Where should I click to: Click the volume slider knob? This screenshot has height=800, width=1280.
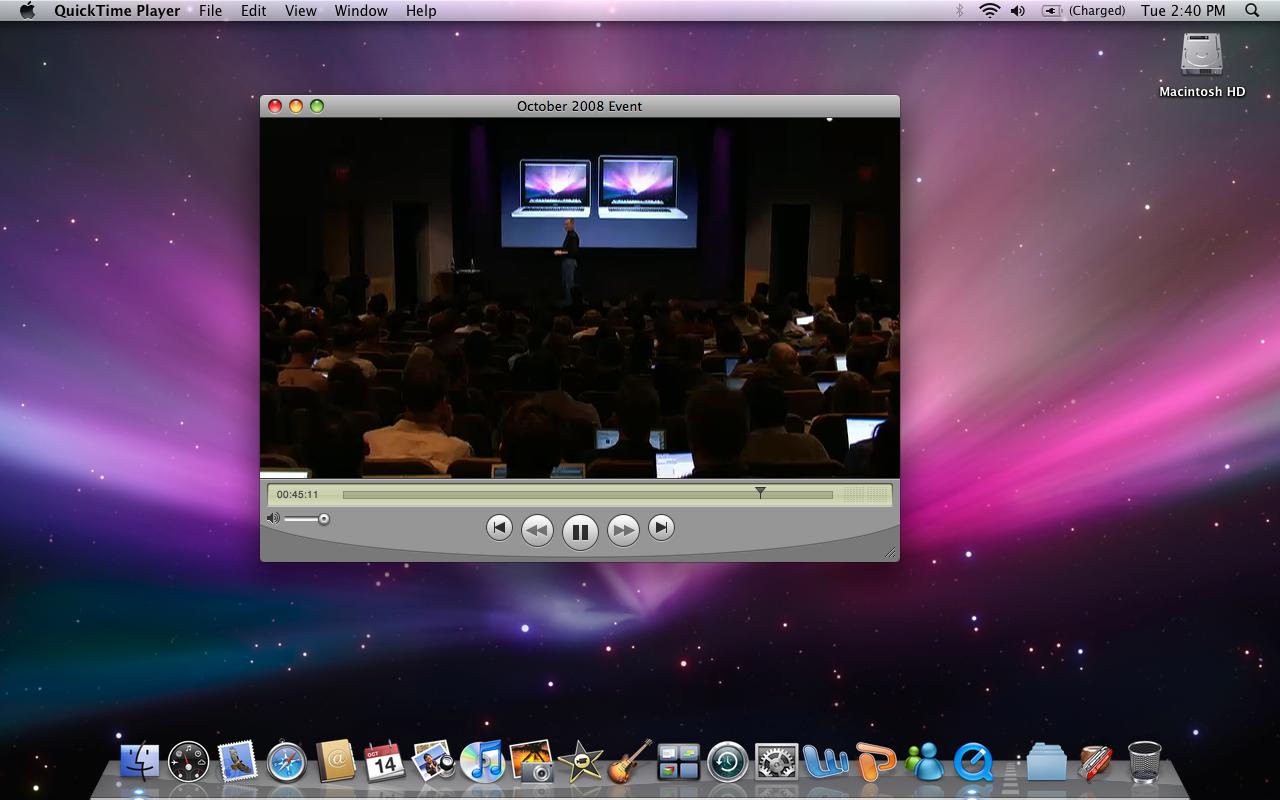[x=324, y=518]
